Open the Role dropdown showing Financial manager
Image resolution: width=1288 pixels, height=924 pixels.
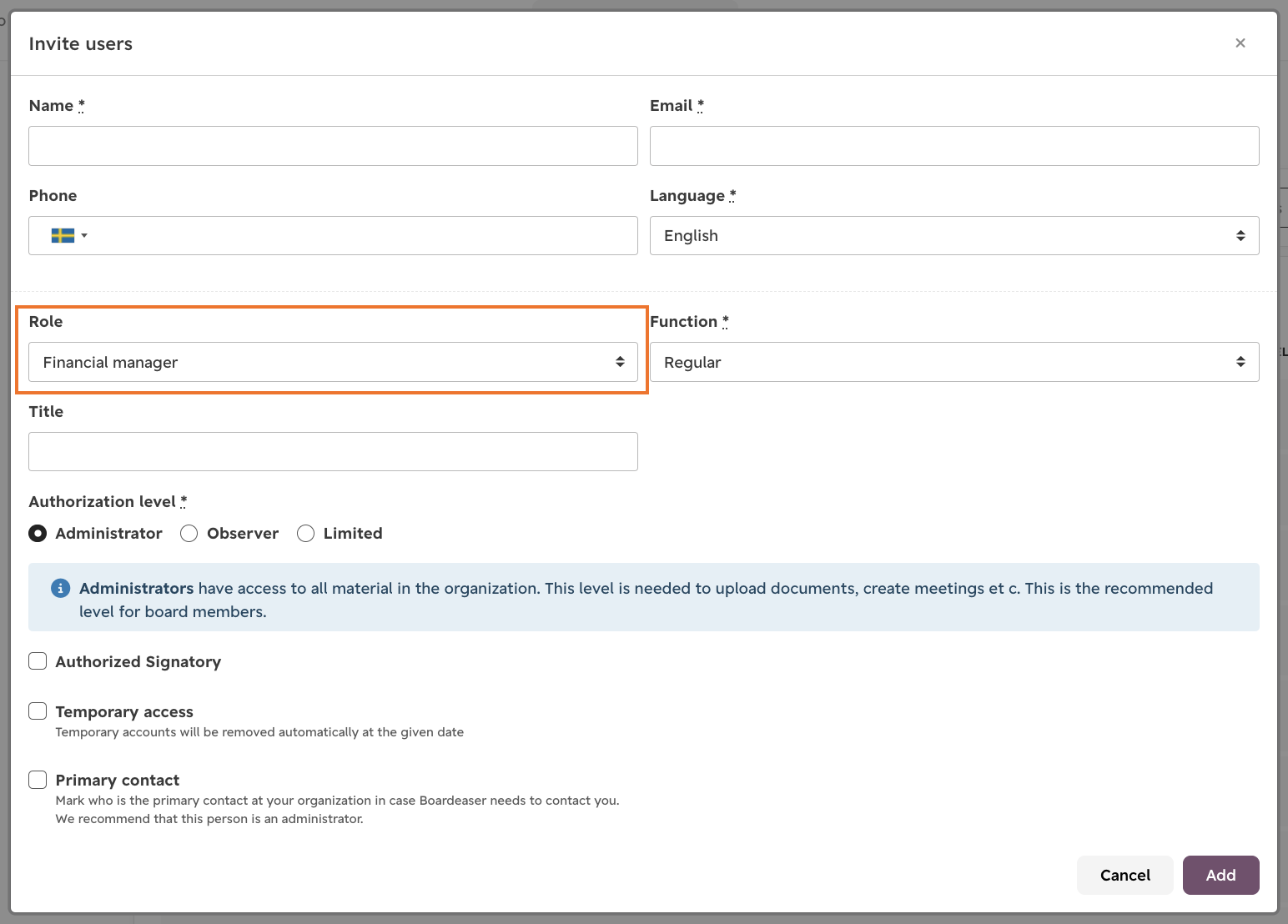click(333, 362)
